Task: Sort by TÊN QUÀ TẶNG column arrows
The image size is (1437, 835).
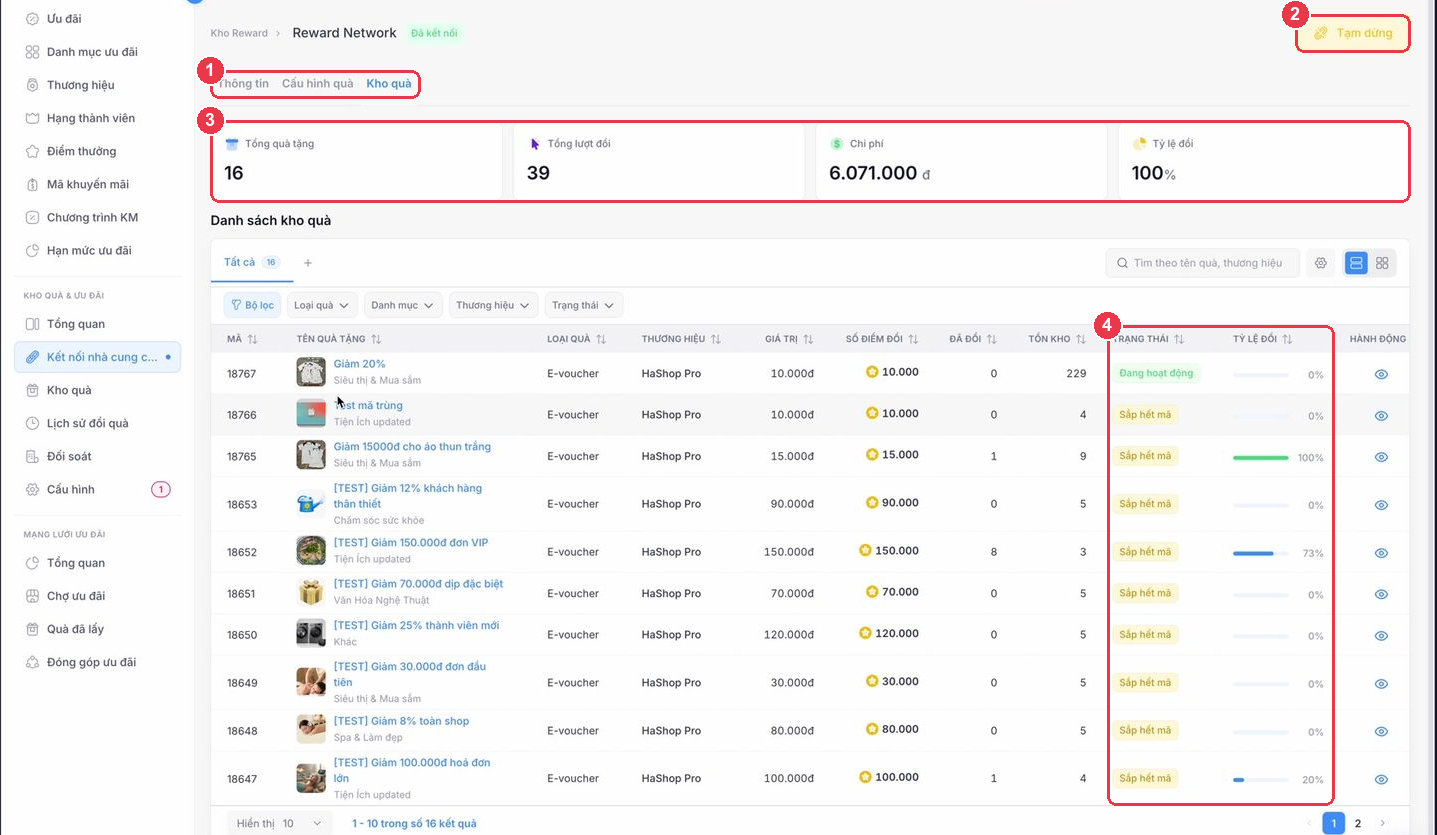Action: [376, 339]
